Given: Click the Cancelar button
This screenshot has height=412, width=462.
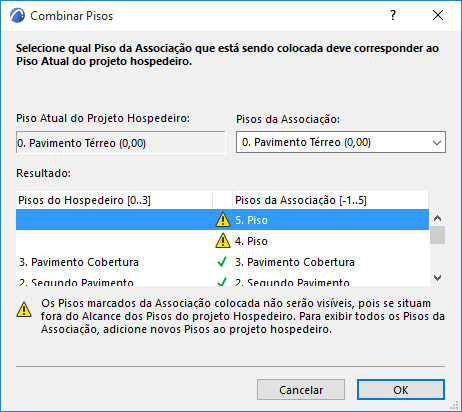Looking at the screenshot, I should [x=301, y=389].
